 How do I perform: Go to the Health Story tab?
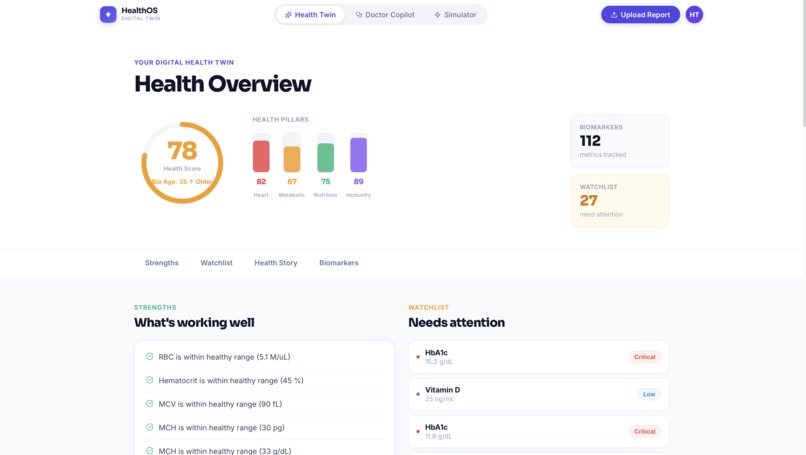pos(276,263)
